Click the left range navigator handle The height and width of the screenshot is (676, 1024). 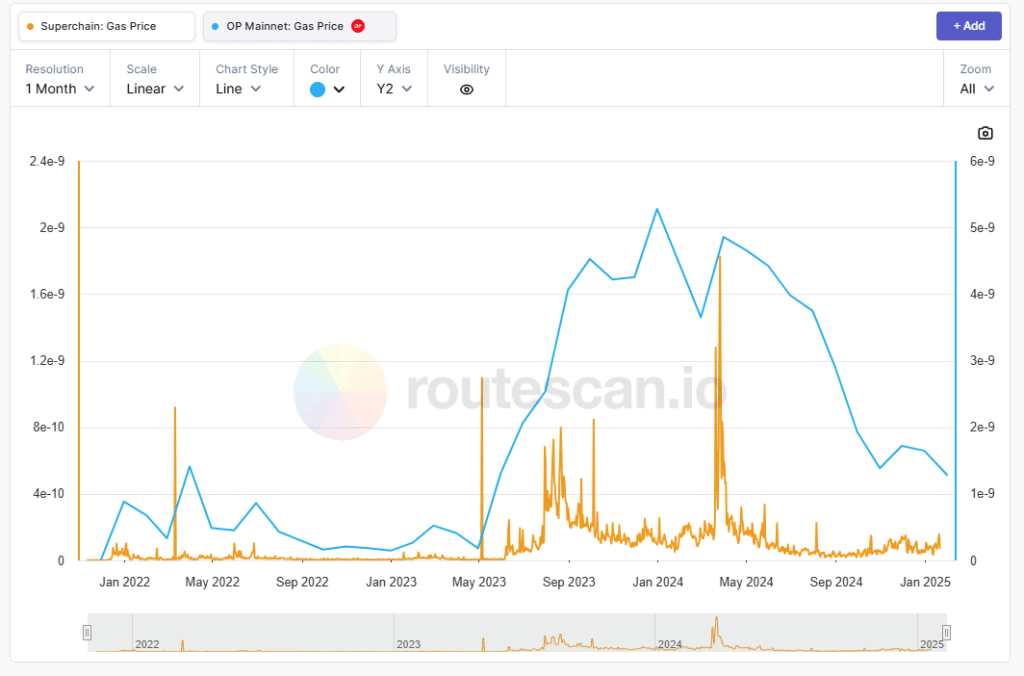pos(88,632)
